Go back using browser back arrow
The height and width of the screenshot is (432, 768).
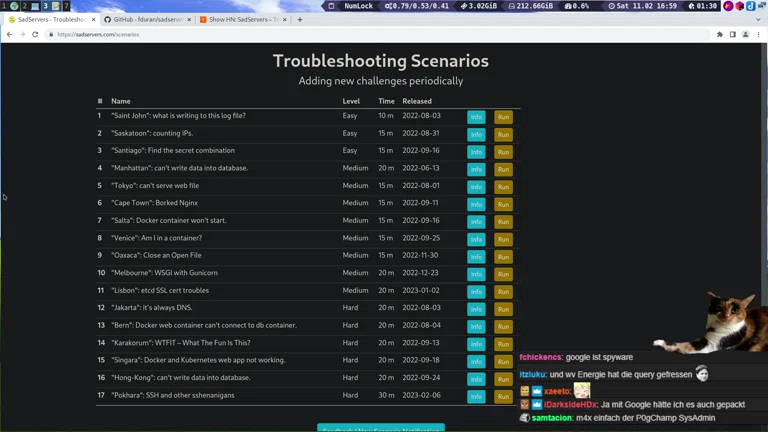click(9, 34)
